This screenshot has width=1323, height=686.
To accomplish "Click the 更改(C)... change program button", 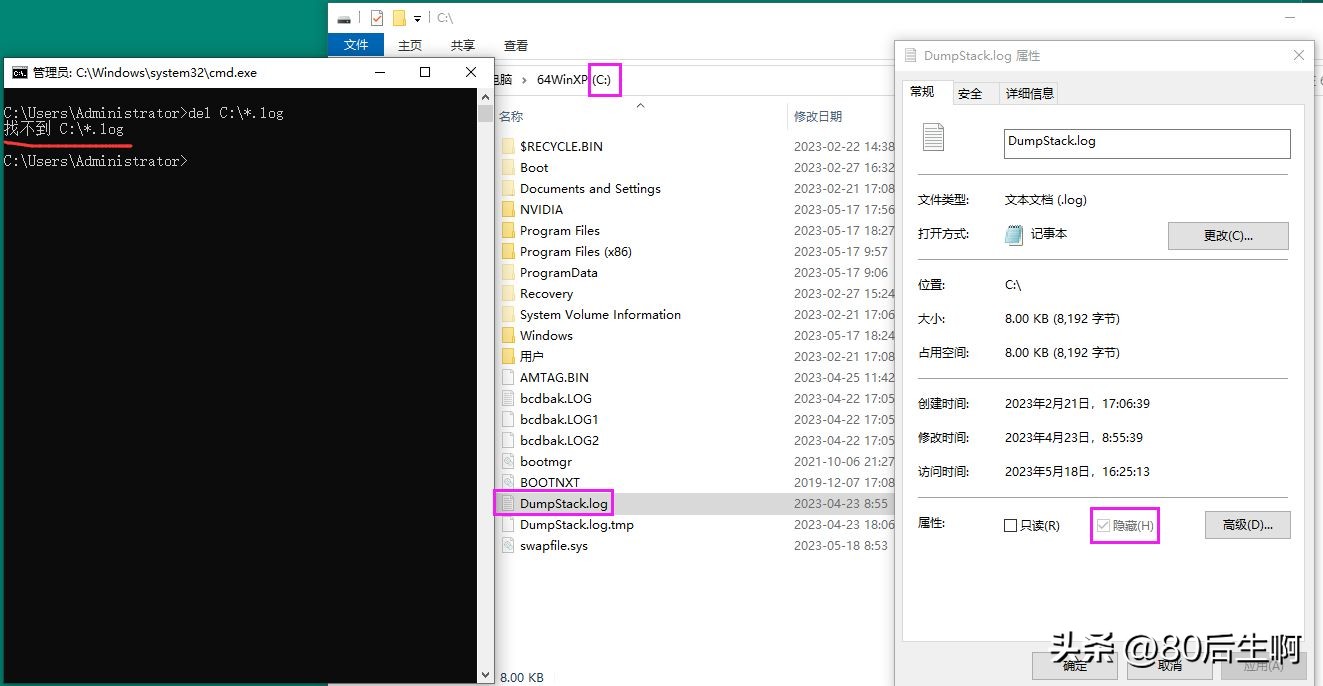I will coord(1228,235).
